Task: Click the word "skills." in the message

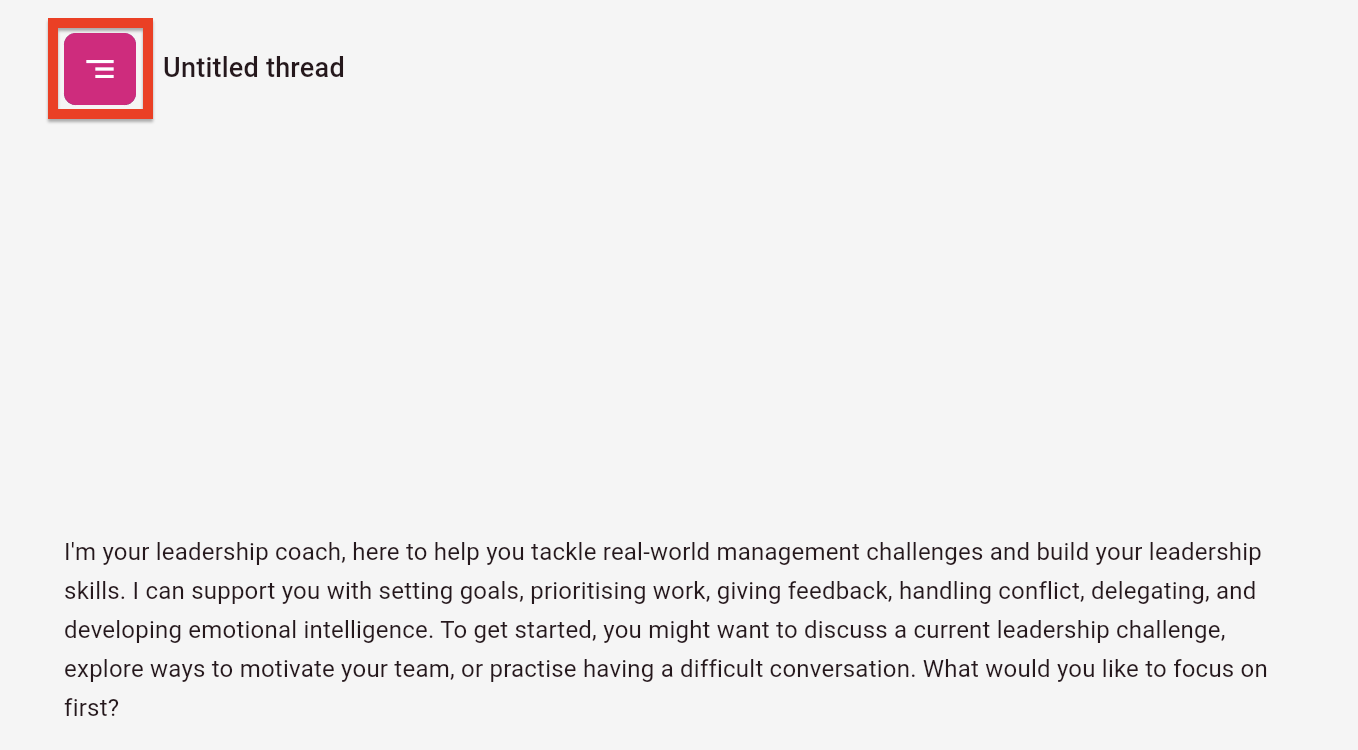Action: tap(94, 591)
